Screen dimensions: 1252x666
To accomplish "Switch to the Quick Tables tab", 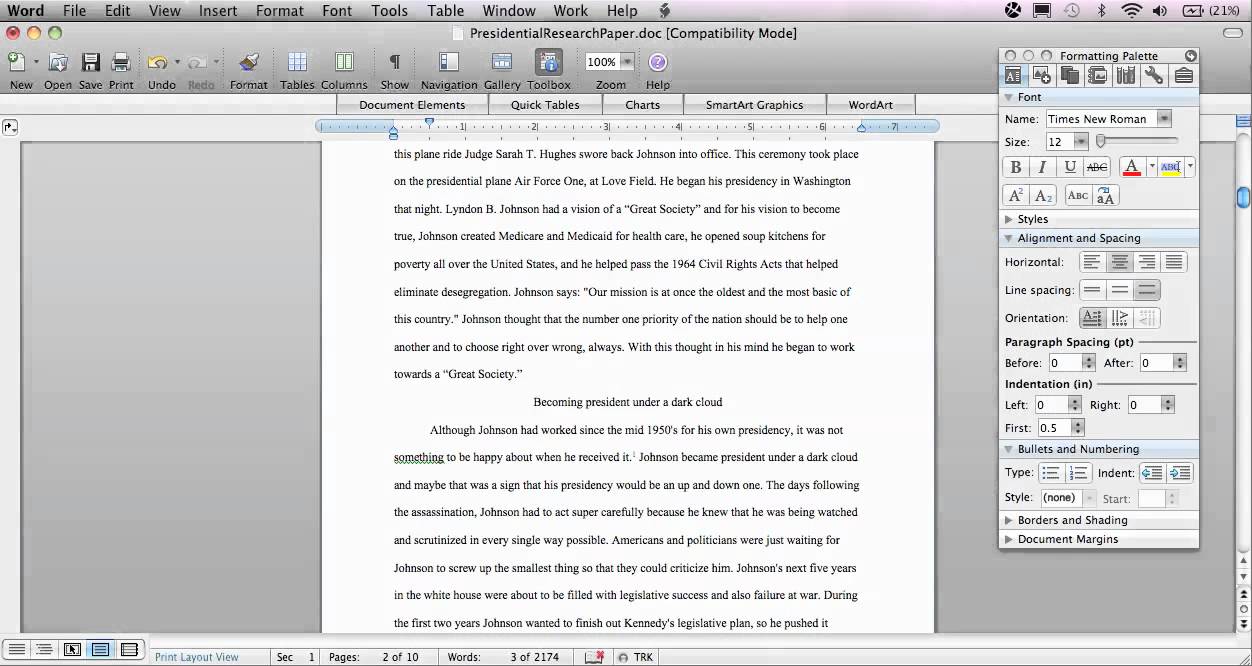I will (545, 105).
